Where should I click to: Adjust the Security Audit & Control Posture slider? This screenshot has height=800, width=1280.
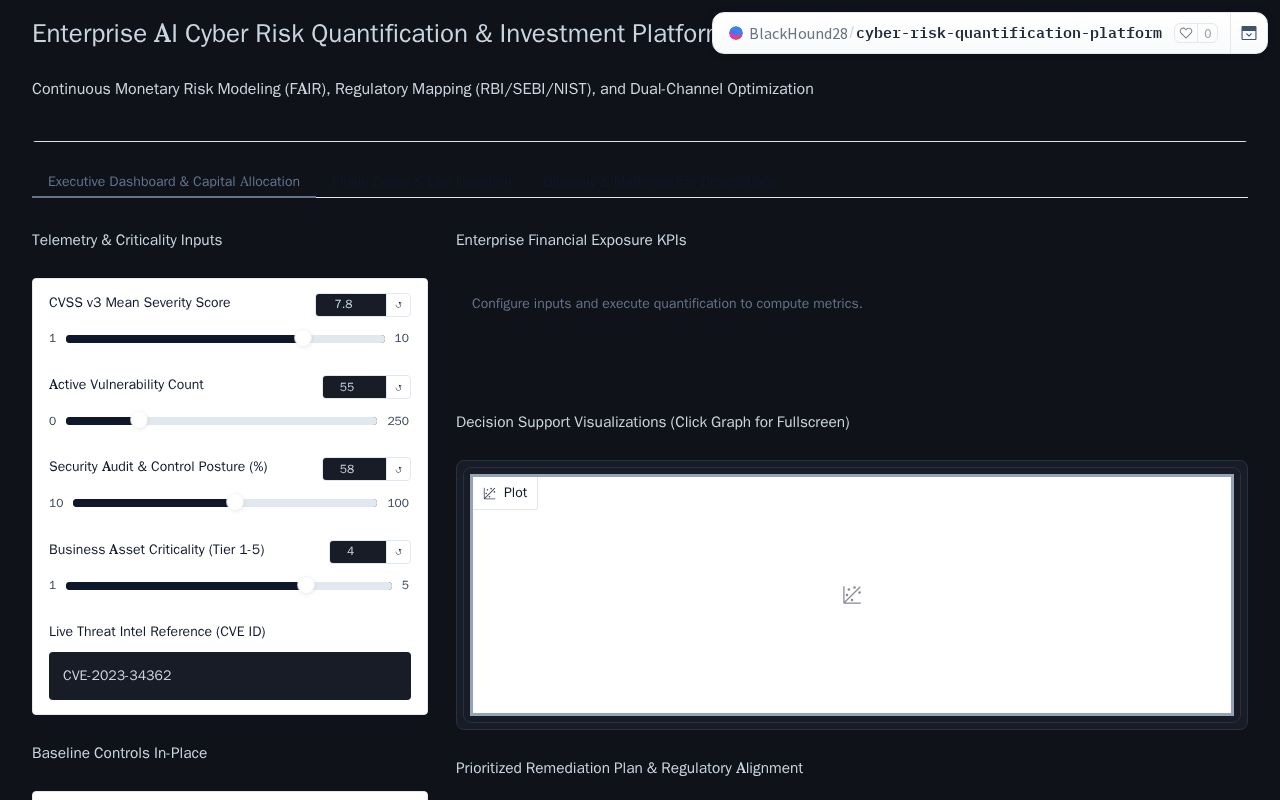click(x=225, y=503)
